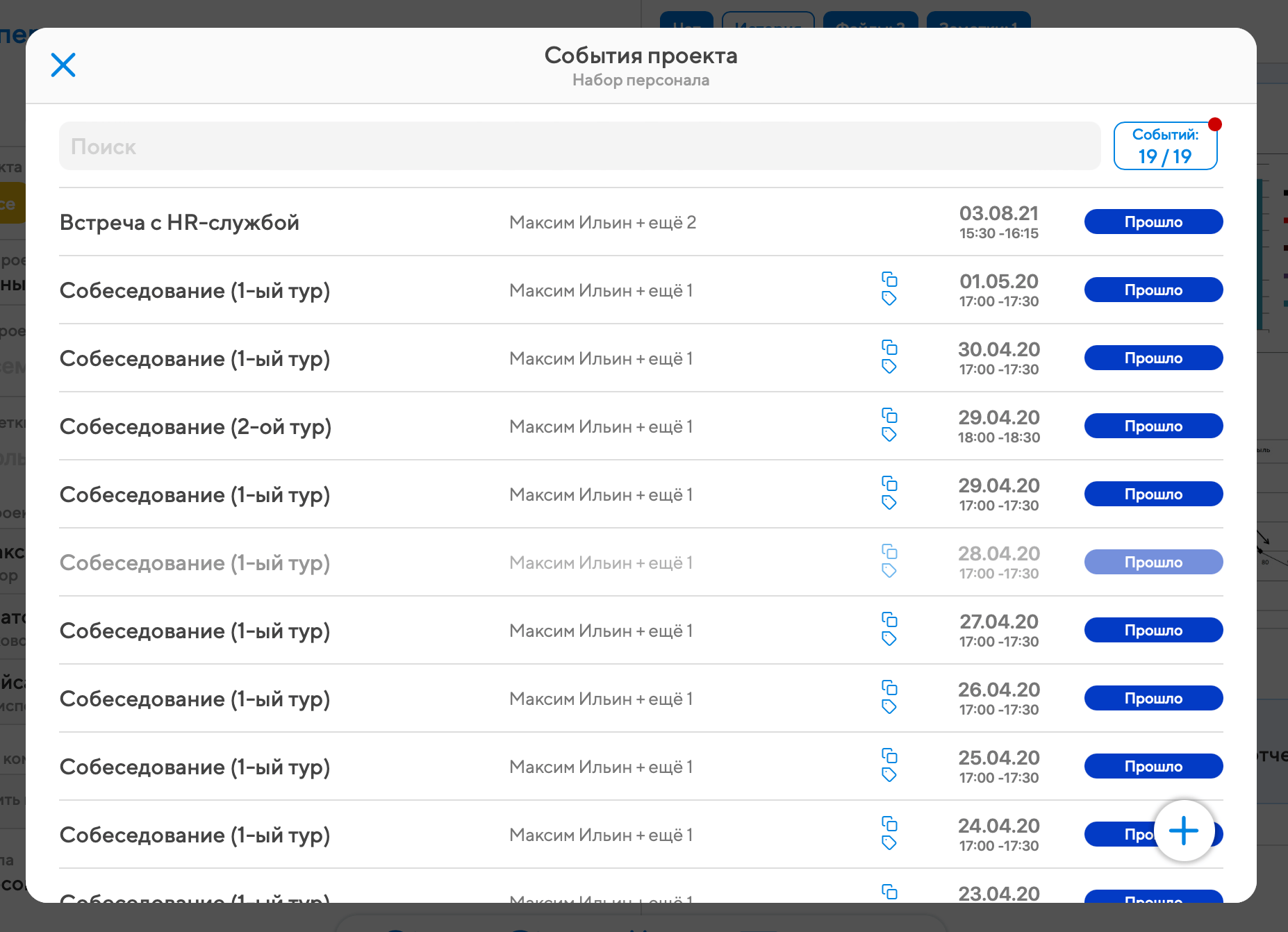Screen dimensions: 1288x932
Task: Click tag icon for 01.05.20 interview
Action: (x=889, y=299)
